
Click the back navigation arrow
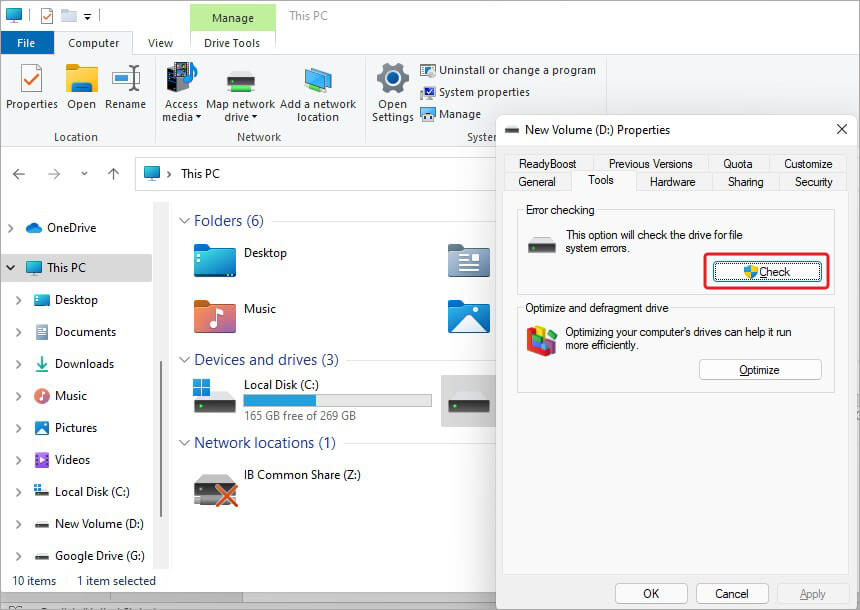click(x=18, y=173)
